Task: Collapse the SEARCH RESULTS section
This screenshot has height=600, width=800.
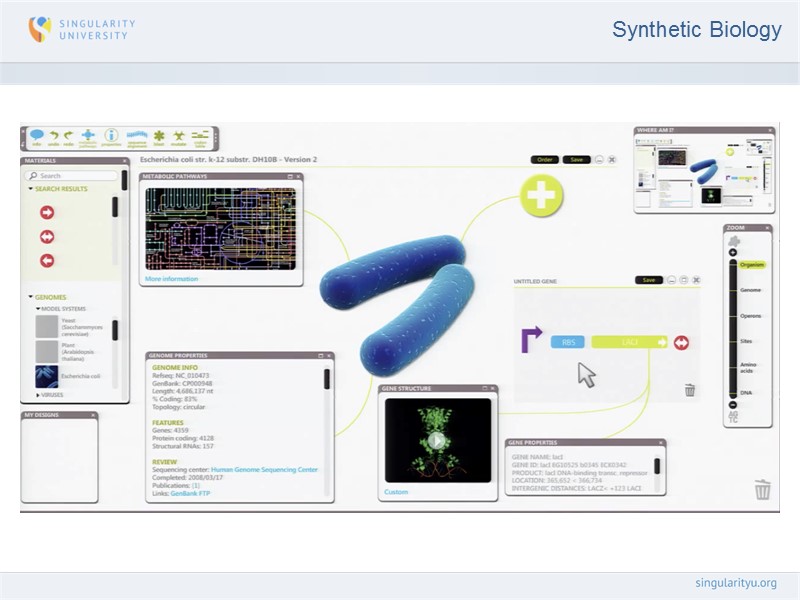Action: click(31, 187)
